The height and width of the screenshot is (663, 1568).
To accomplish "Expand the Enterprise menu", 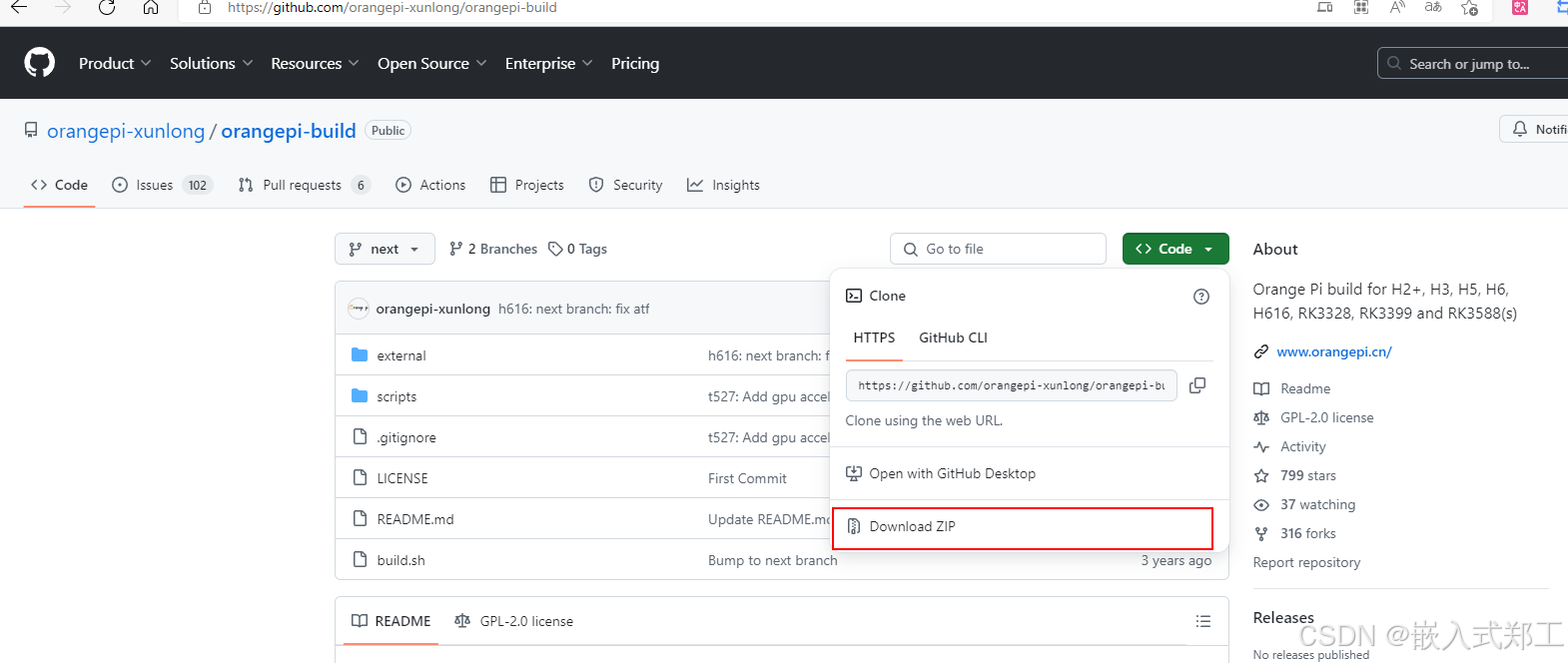I will pyautogui.click(x=548, y=63).
